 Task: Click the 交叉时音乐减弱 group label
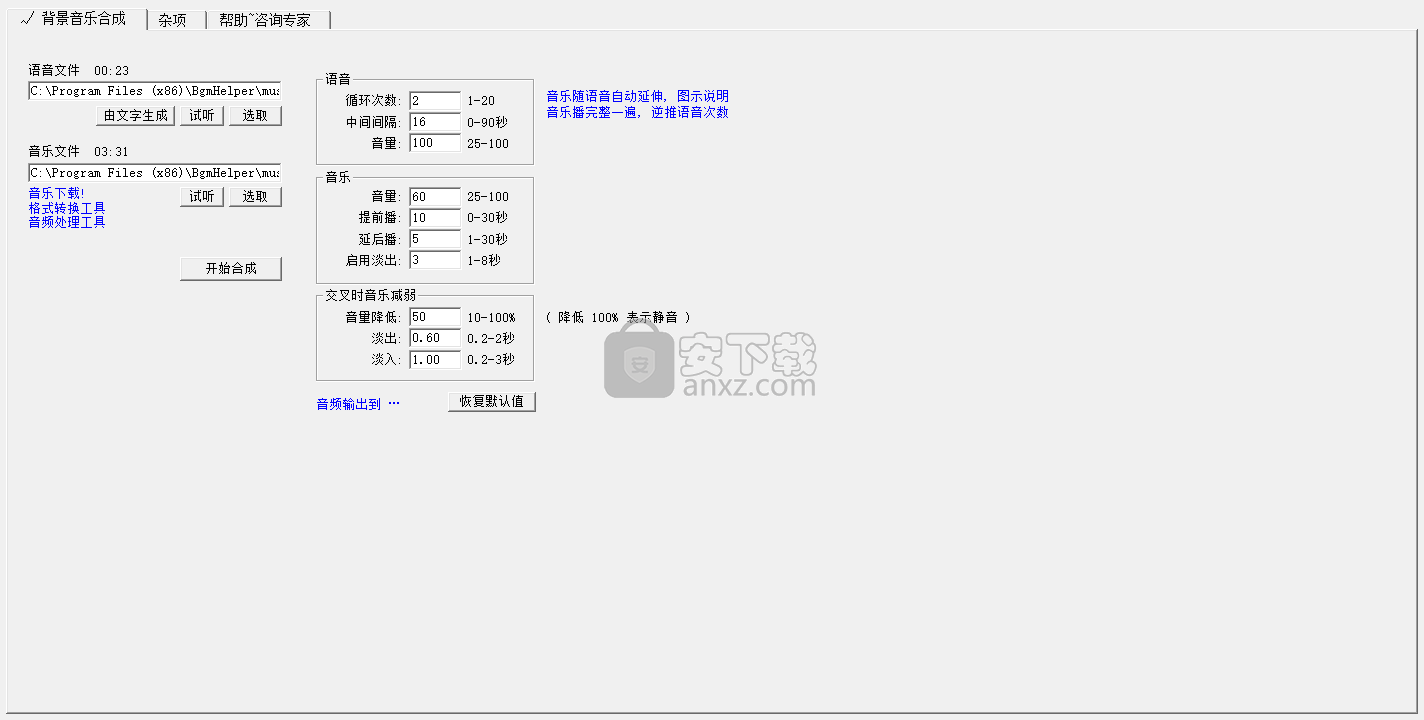[x=371, y=296]
